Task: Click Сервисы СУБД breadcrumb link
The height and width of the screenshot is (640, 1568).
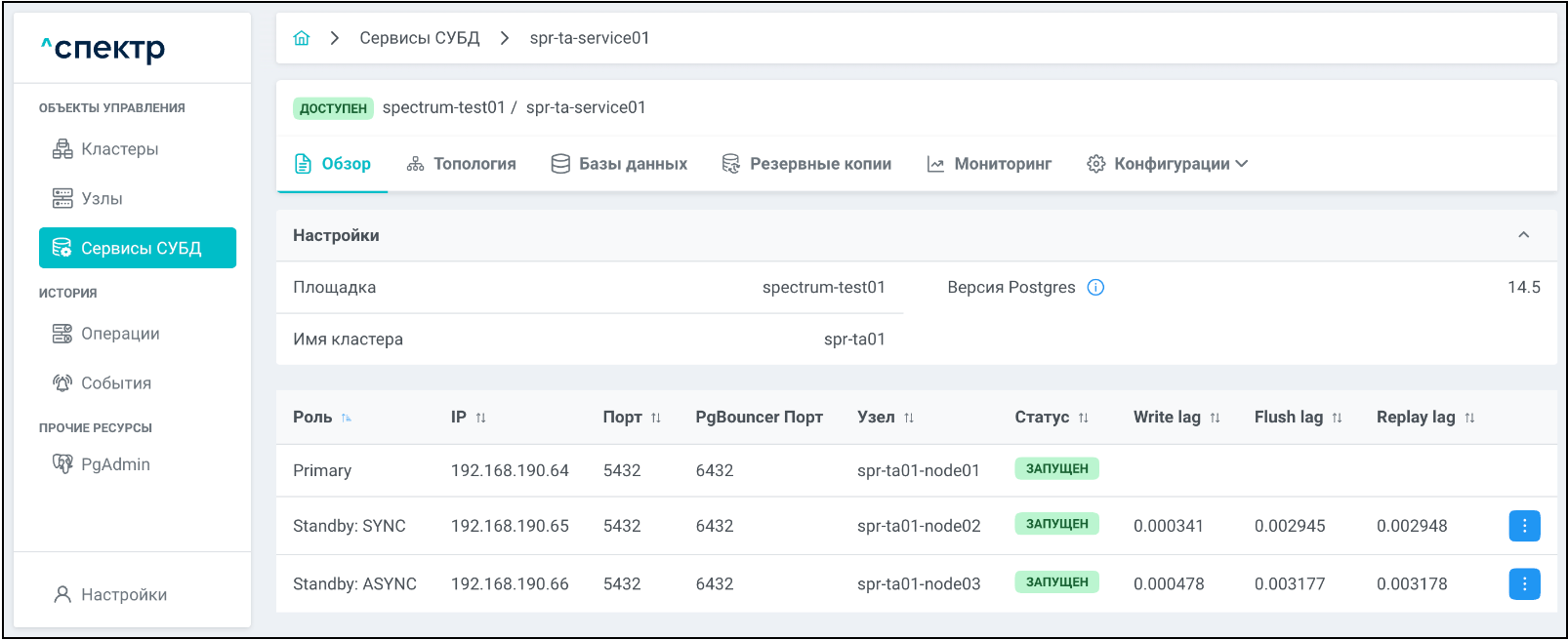Action: tap(419, 38)
